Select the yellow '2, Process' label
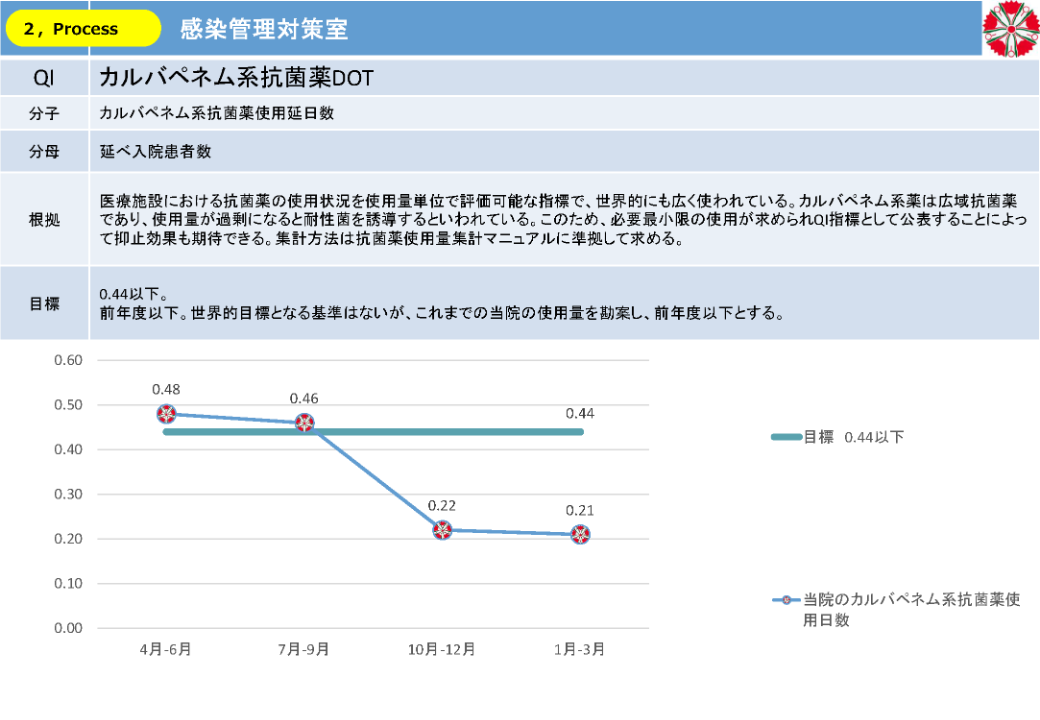 83,29
